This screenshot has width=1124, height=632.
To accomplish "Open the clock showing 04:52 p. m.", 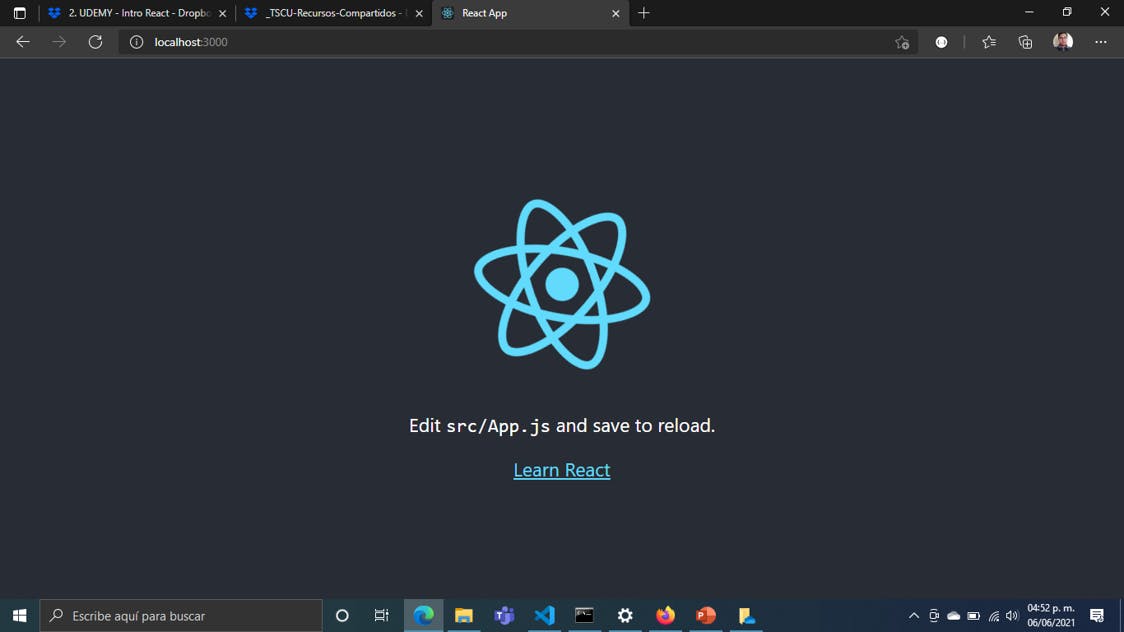I will (1051, 616).
